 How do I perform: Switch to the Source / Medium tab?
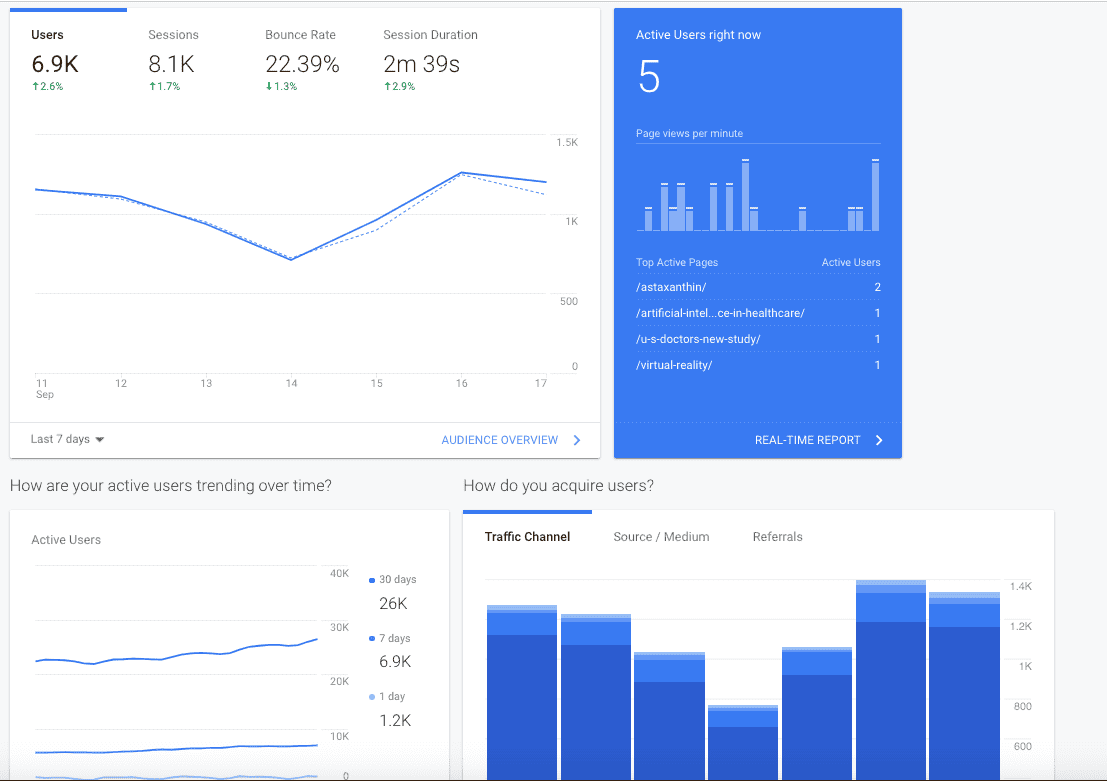(x=661, y=537)
